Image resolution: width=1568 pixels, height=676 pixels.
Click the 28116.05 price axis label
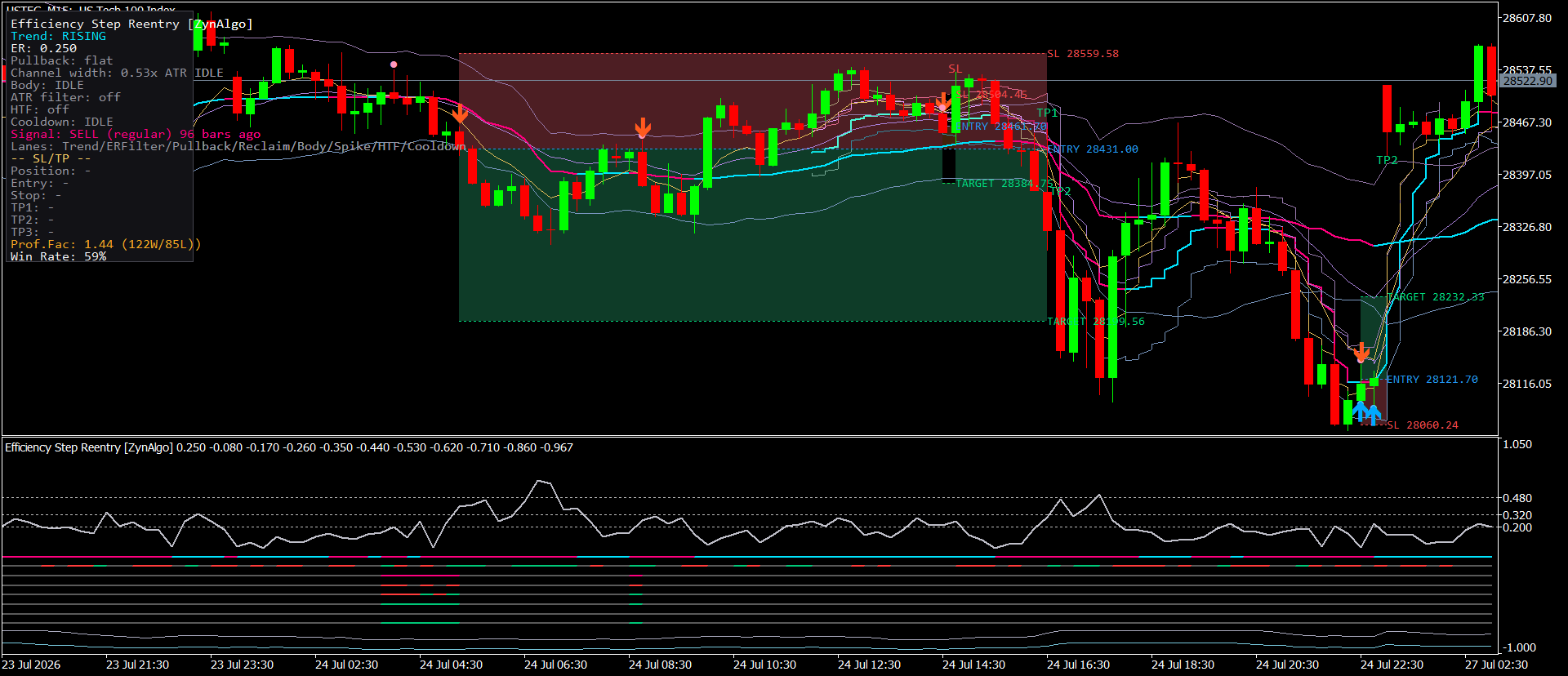(x=1527, y=384)
